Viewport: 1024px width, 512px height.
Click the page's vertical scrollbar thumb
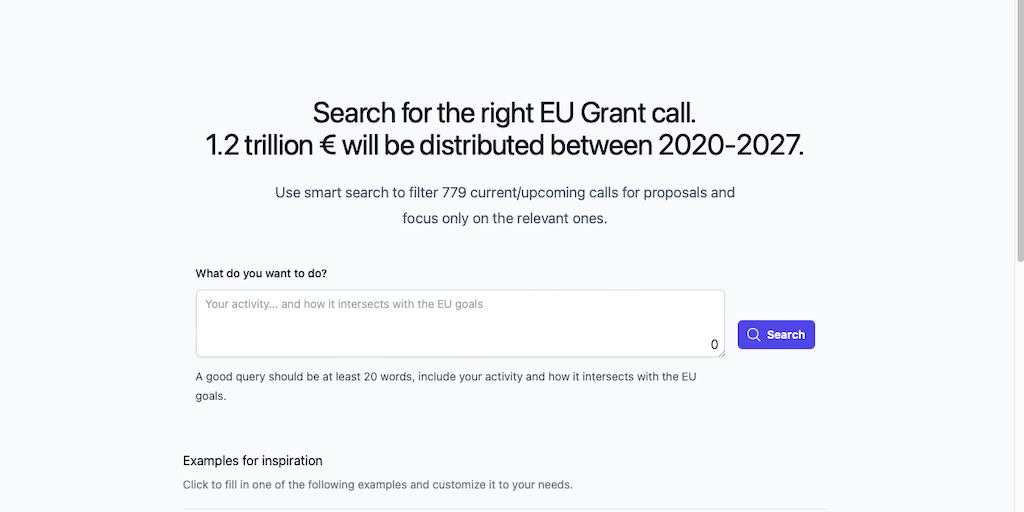1018,130
